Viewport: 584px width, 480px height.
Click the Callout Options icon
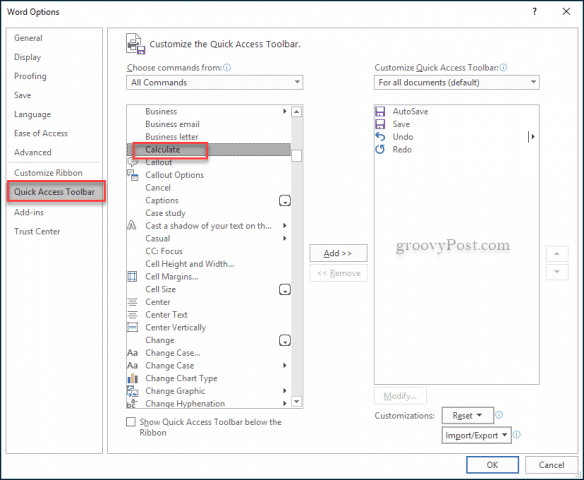pyautogui.click(x=132, y=175)
